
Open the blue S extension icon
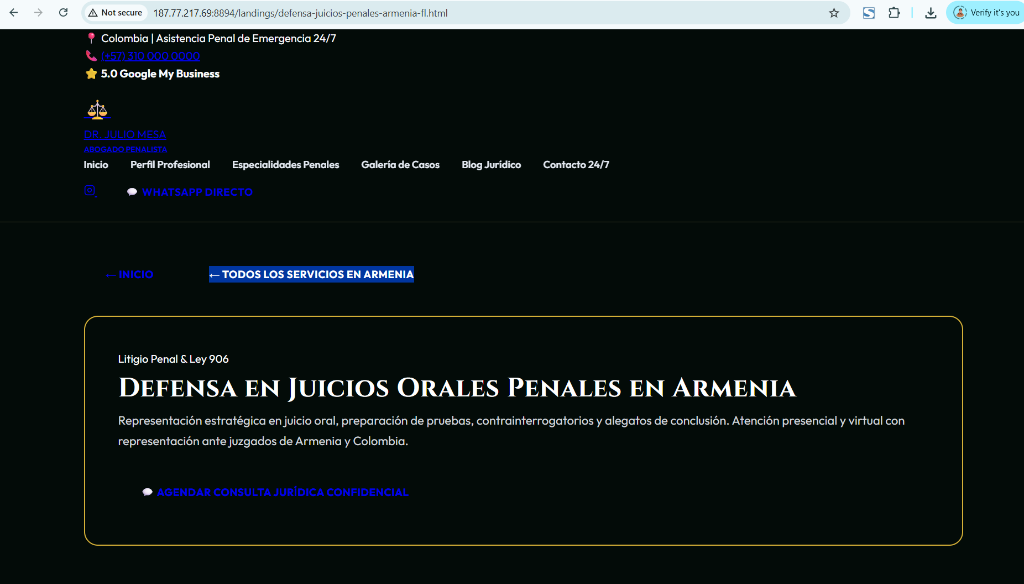pos(869,13)
